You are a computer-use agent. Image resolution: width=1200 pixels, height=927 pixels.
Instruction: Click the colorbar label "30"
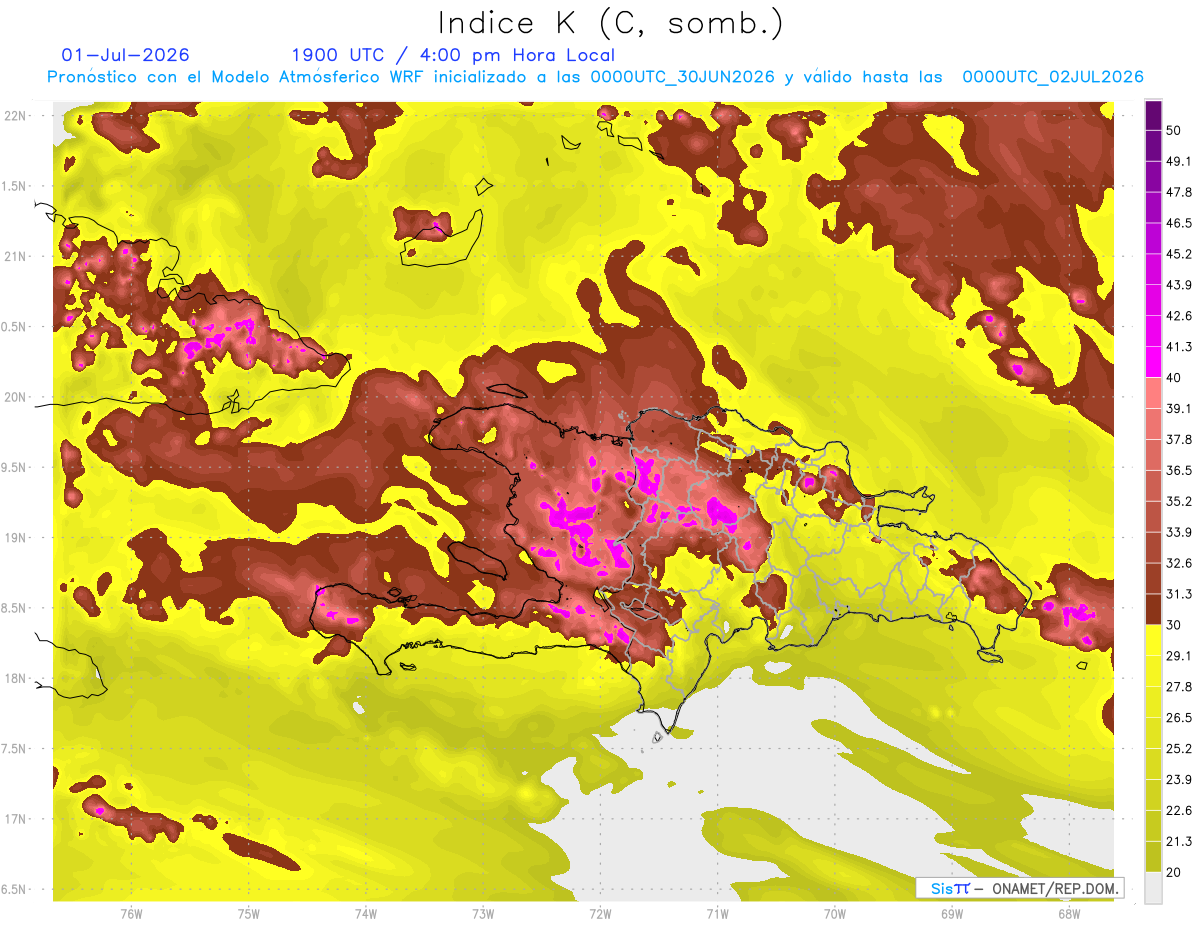pyautogui.click(x=1174, y=626)
